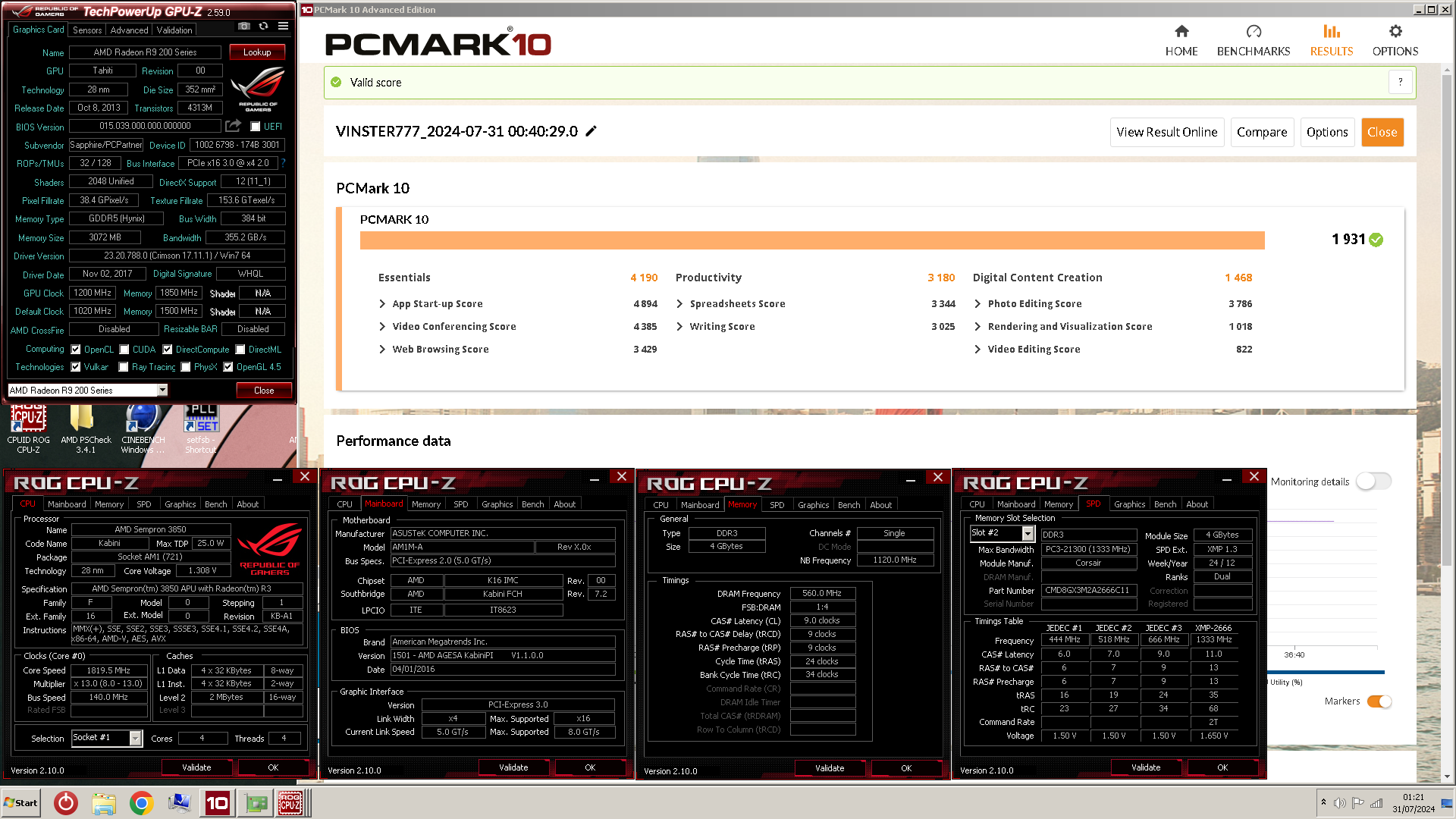Click Validate in the Memory CPU-Z window
Screen dimensions: 1456x819
[x=830, y=768]
